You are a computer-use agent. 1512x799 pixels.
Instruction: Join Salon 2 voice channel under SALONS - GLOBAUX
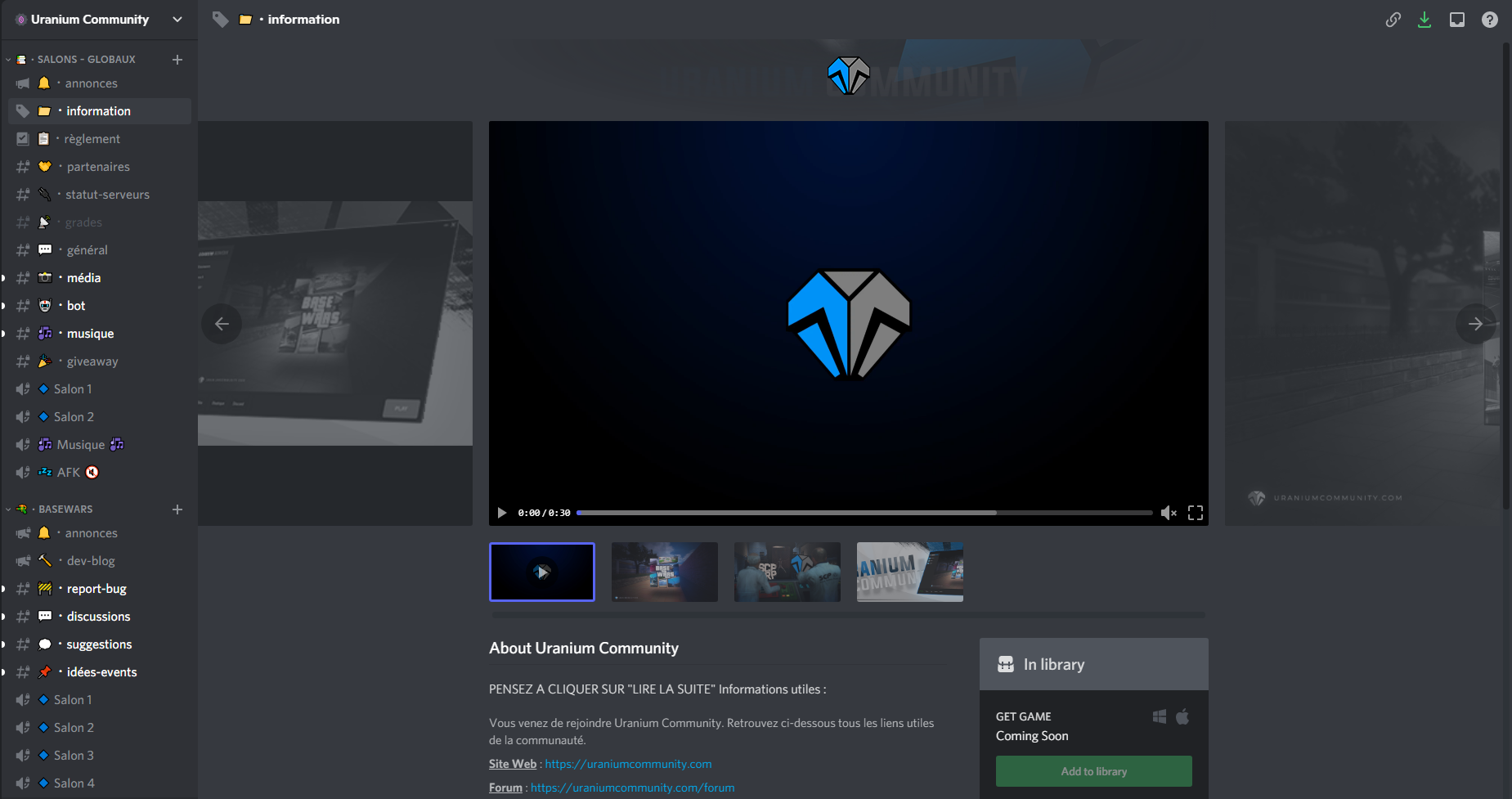point(99,417)
